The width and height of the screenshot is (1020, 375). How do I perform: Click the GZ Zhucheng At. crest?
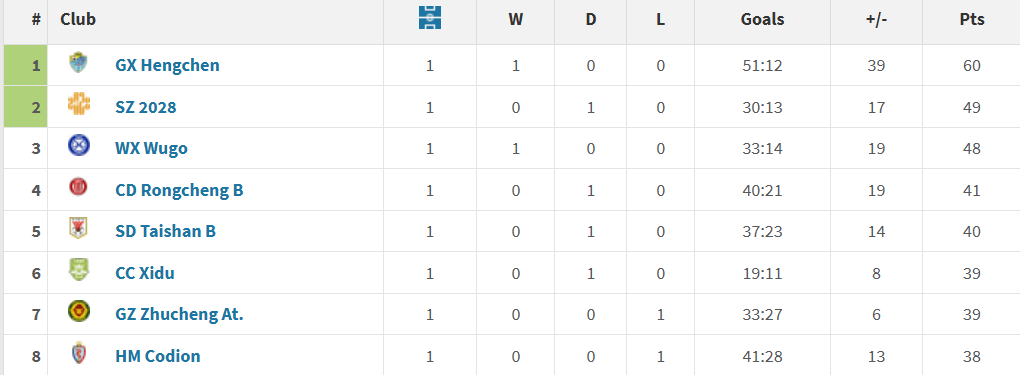click(79, 311)
